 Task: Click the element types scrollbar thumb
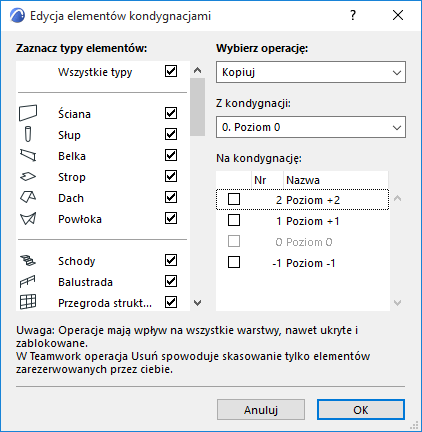click(x=198, y=107)
